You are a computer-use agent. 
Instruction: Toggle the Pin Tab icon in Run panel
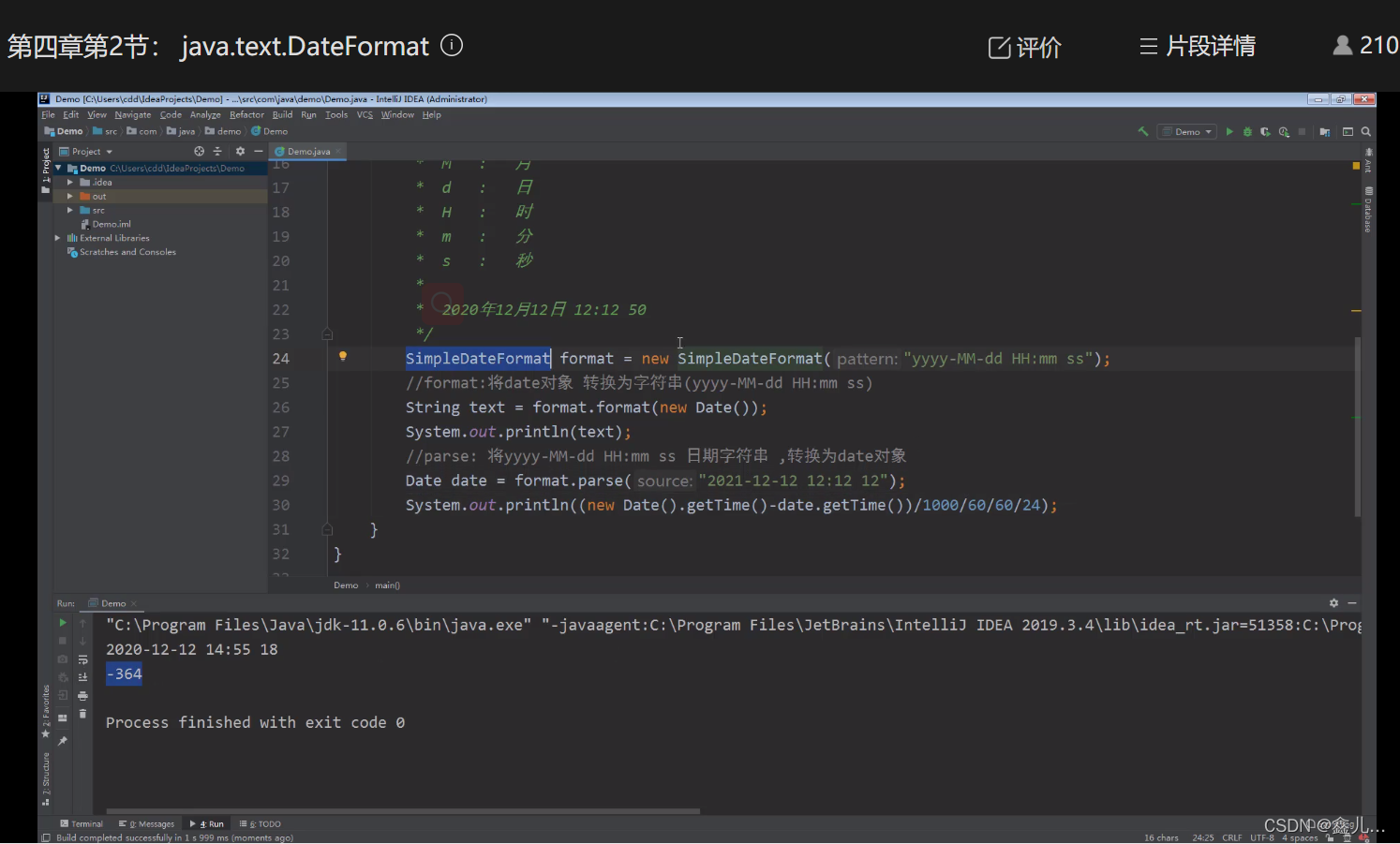(63, 741)
